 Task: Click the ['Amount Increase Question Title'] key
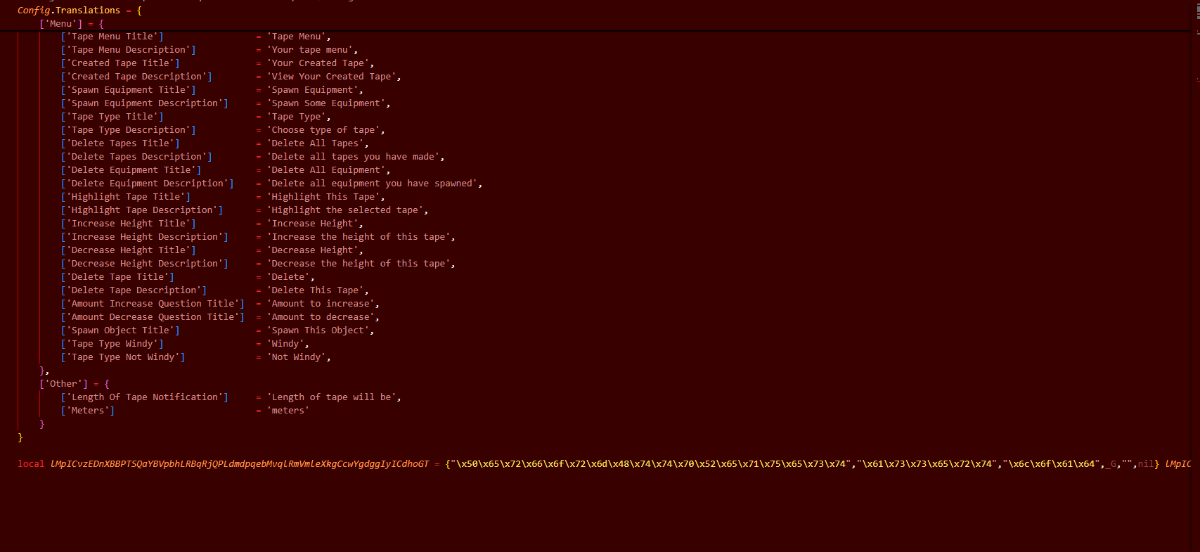(152, 303)
